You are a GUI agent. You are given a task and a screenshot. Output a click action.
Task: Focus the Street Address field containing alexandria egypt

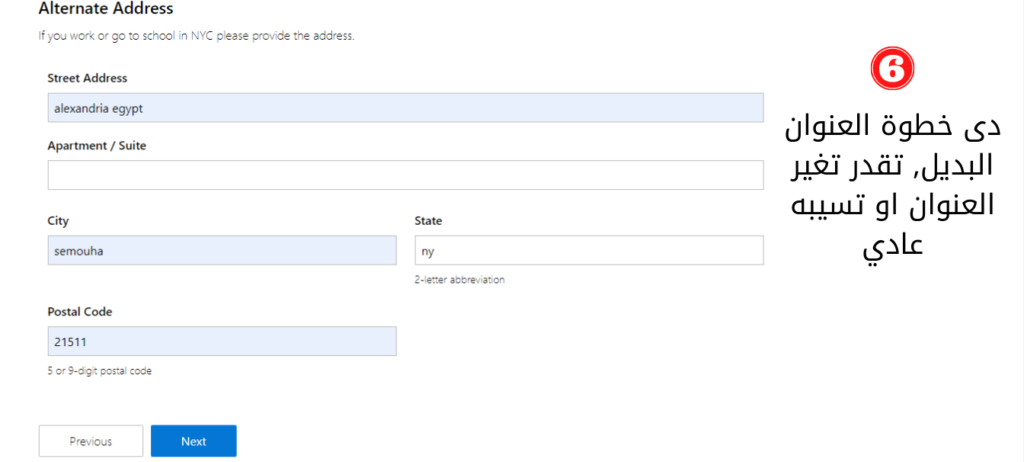point(406,108)
